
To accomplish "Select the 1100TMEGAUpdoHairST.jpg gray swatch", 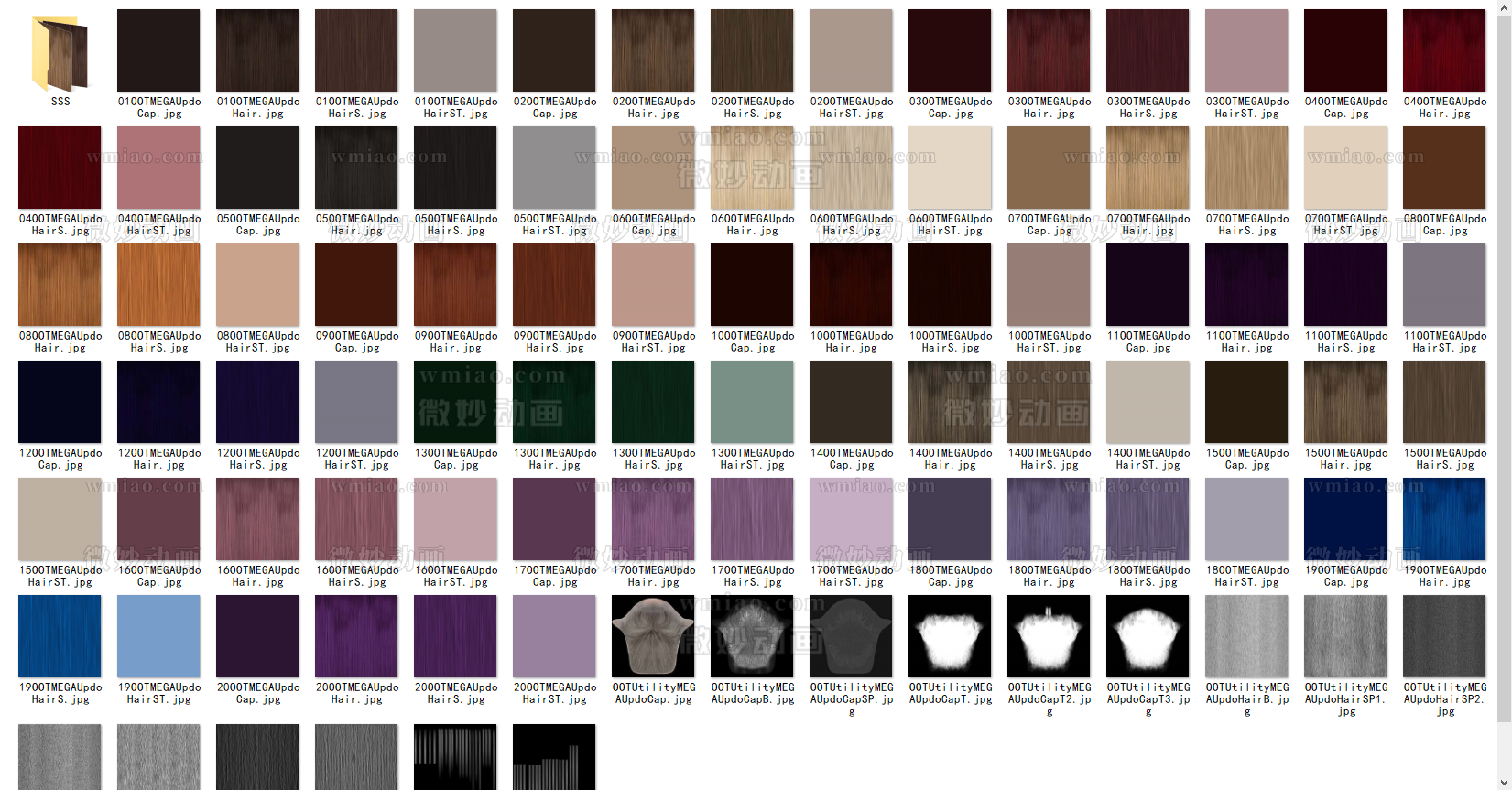I will [x=1444, y=286].
